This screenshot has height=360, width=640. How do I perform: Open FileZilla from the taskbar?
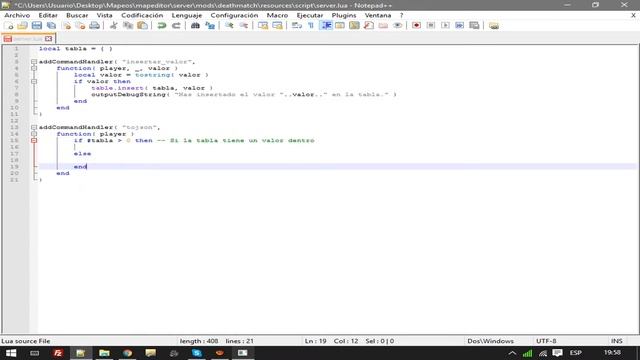[58, 353]
